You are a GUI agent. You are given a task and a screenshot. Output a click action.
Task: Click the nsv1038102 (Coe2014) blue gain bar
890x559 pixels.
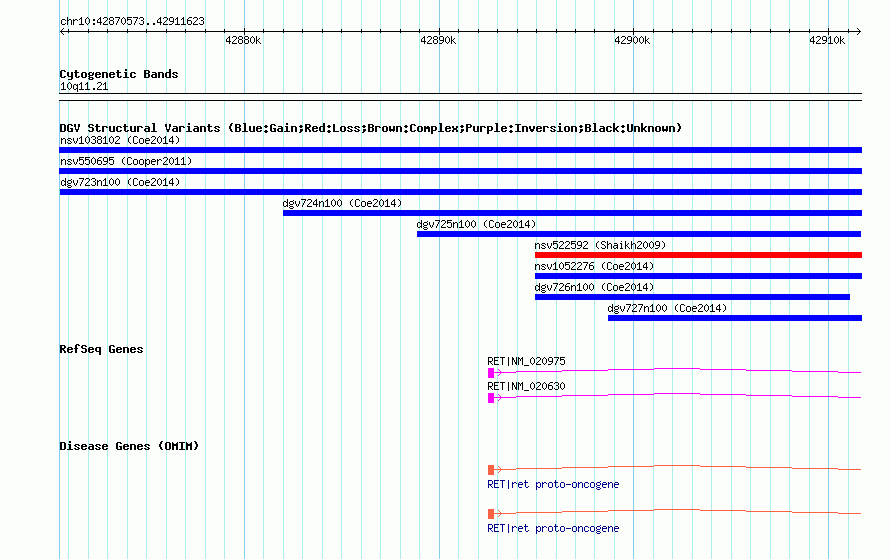[x=460, y=150]
